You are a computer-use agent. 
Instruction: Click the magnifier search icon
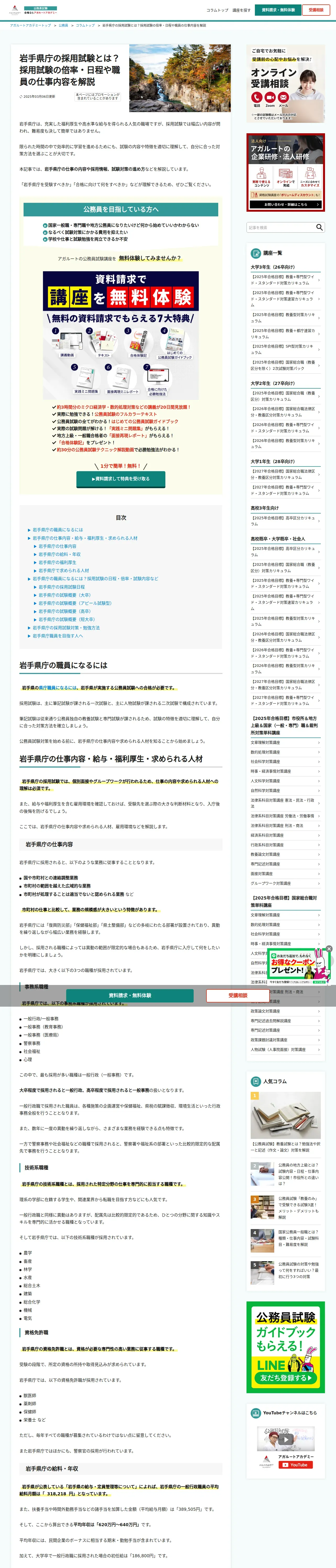pyautogui.click(x=319, y=227)
